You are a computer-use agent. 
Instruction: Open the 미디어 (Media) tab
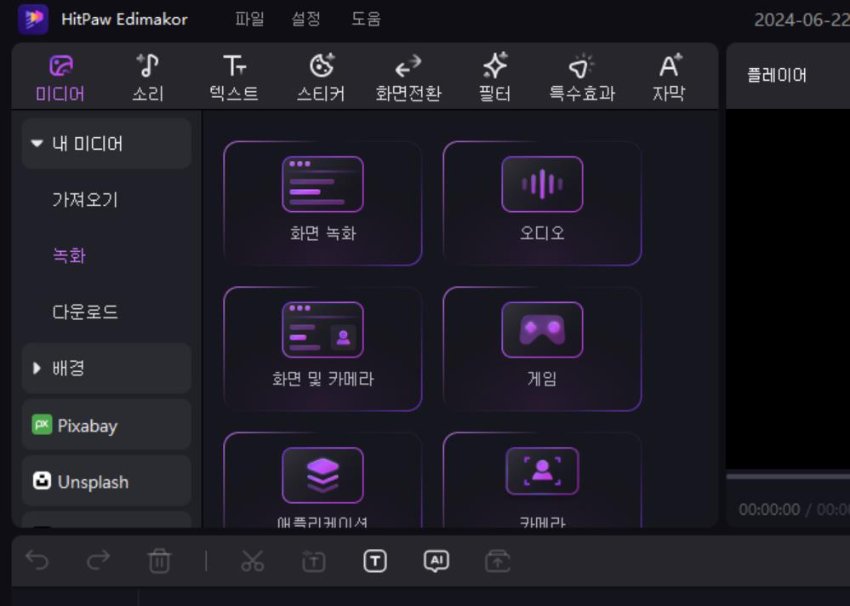click(x=60, y=78)
